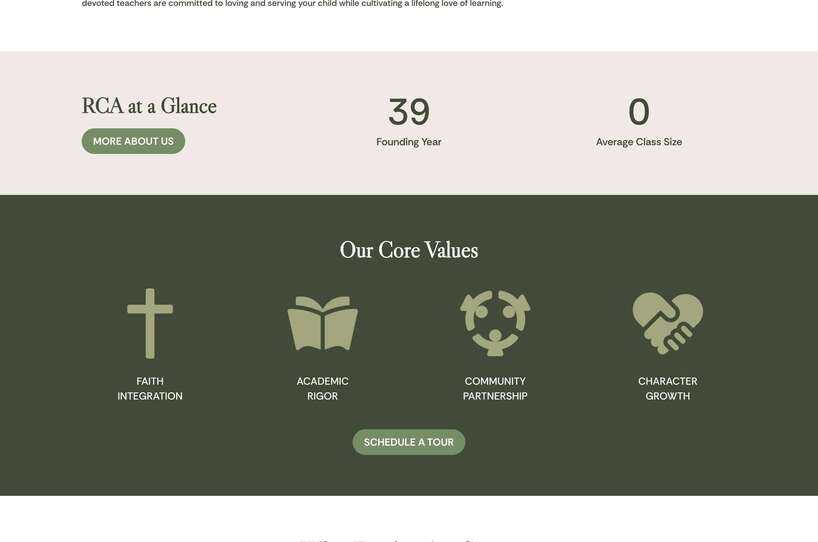Select the Academic Rigor text

point(322,389)
